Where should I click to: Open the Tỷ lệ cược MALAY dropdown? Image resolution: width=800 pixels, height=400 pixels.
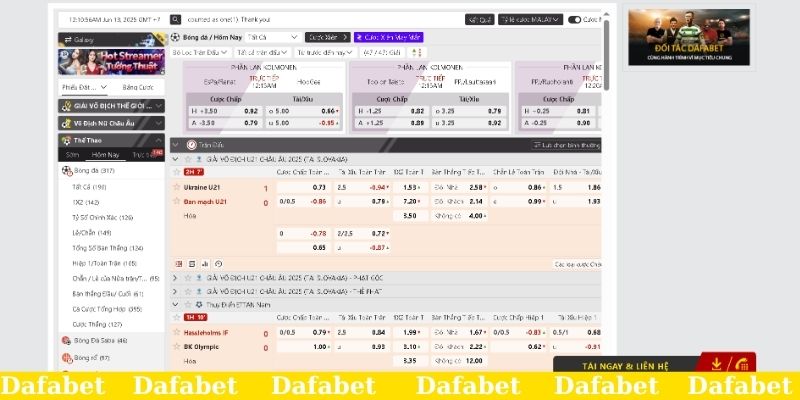[x=531, y=19]
